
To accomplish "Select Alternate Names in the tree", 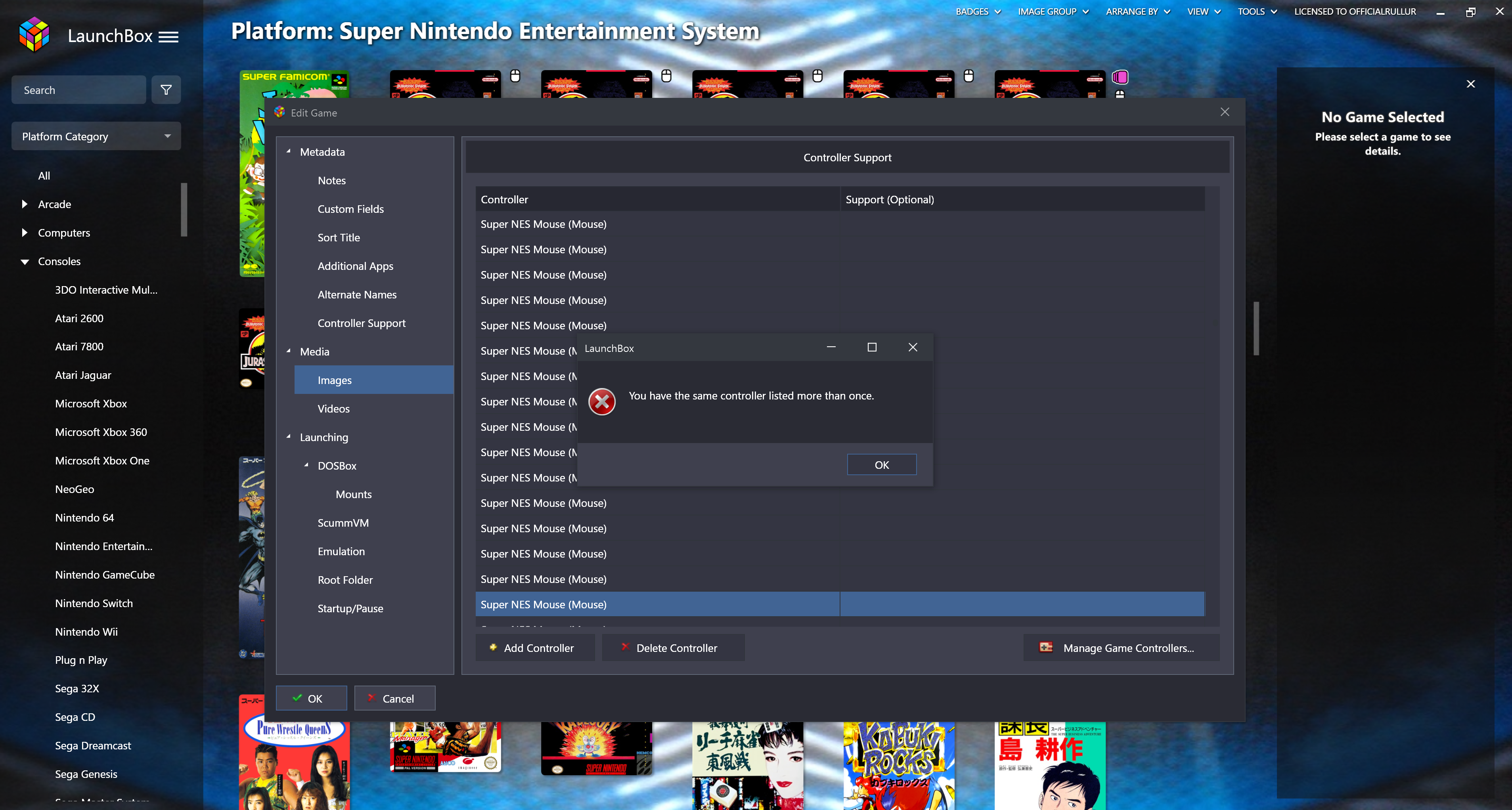I will tap(357, 294).
